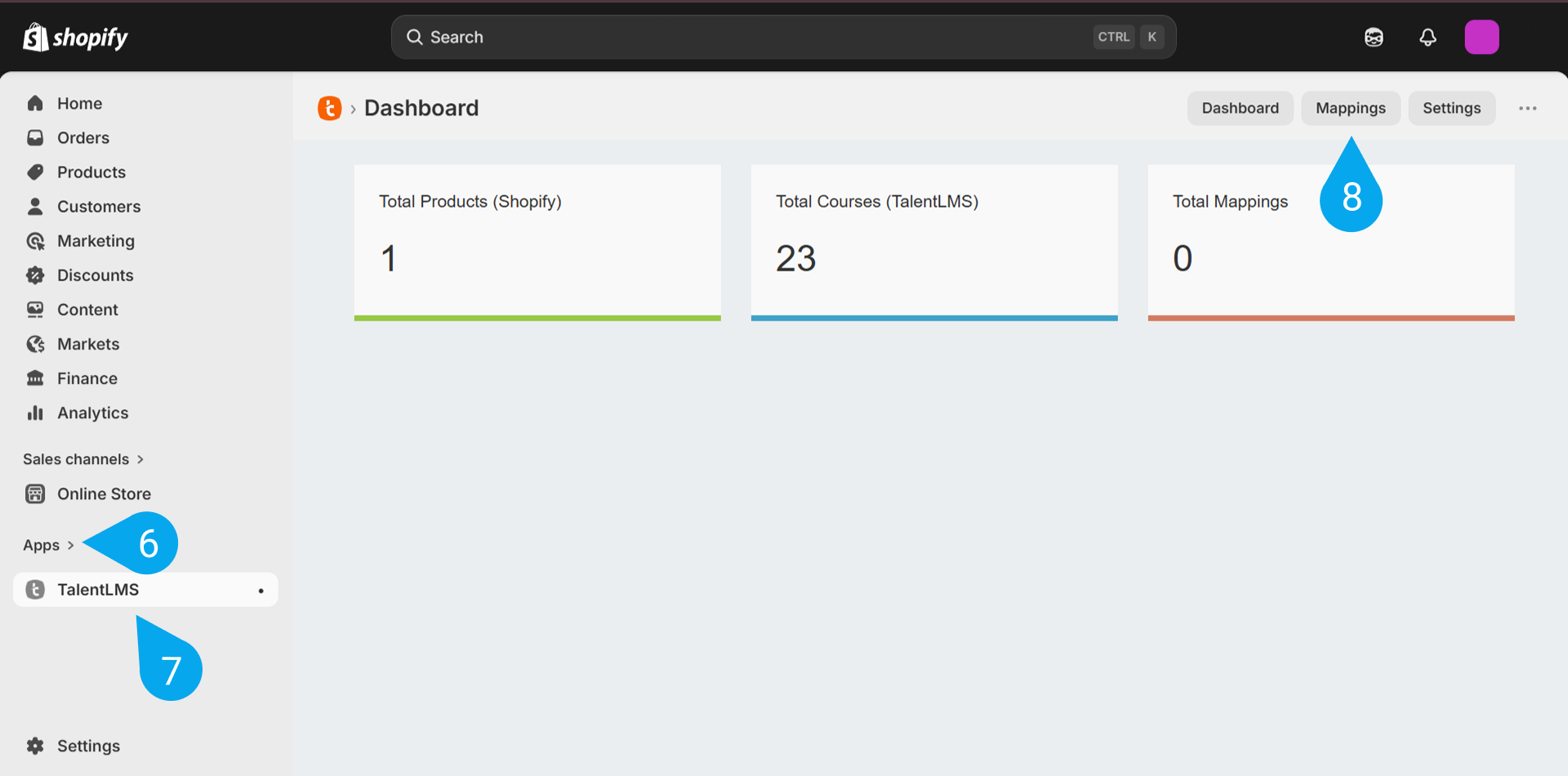
Task: Click the Discounts badge icon
Action: [x=35, y=275]
